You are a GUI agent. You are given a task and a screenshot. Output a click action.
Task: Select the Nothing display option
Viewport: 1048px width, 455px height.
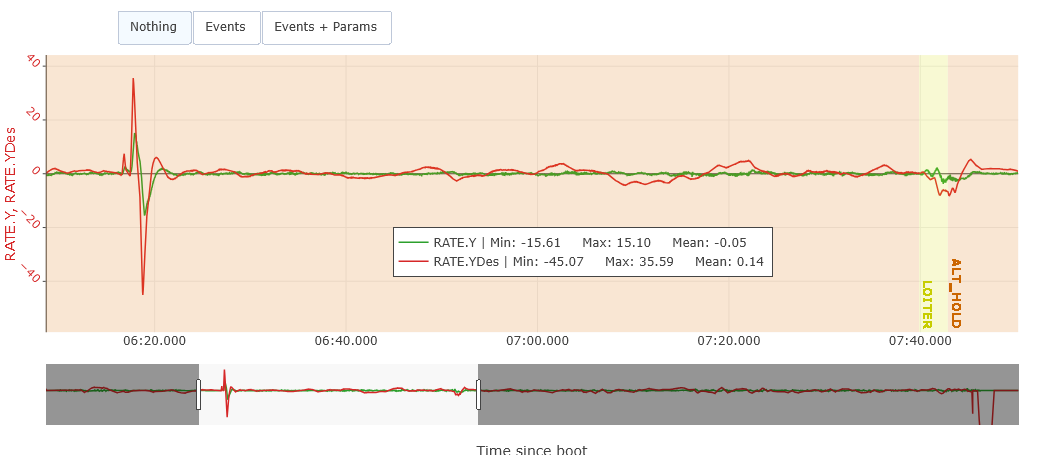click(x=154, y=28)
